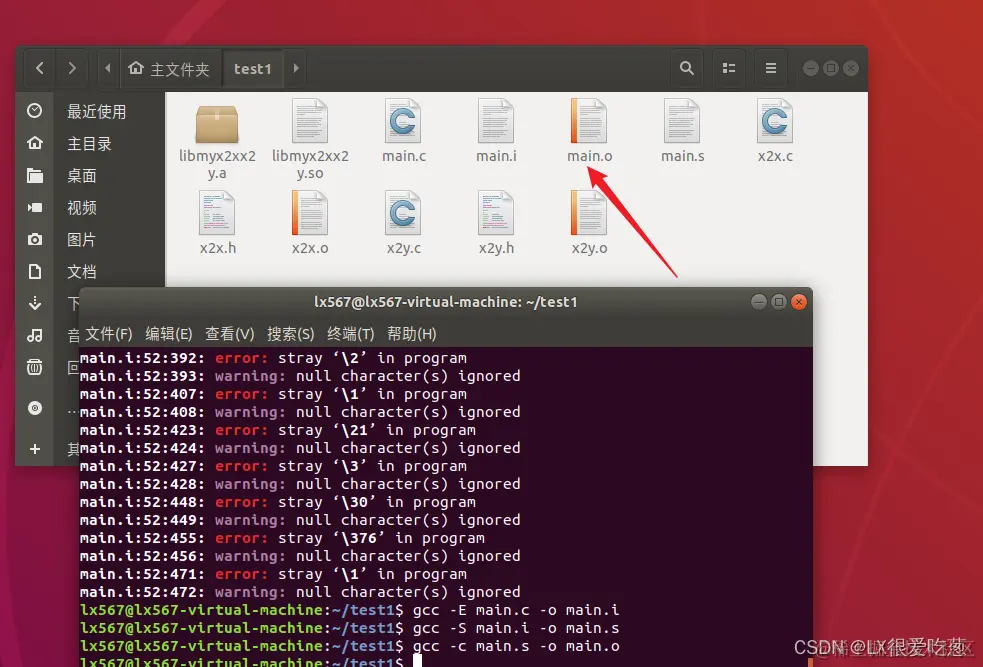Open search in the file manager
Image resolution: width=983 pixels, height=667 pixels.
click(687, 68)
